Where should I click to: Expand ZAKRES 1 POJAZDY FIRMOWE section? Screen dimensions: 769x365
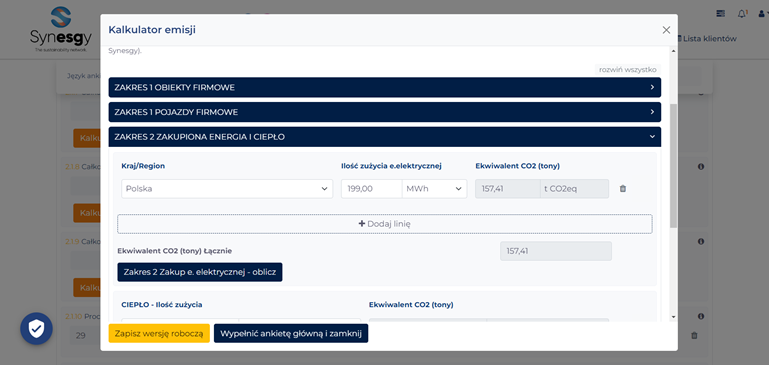(x=384, y=112)
